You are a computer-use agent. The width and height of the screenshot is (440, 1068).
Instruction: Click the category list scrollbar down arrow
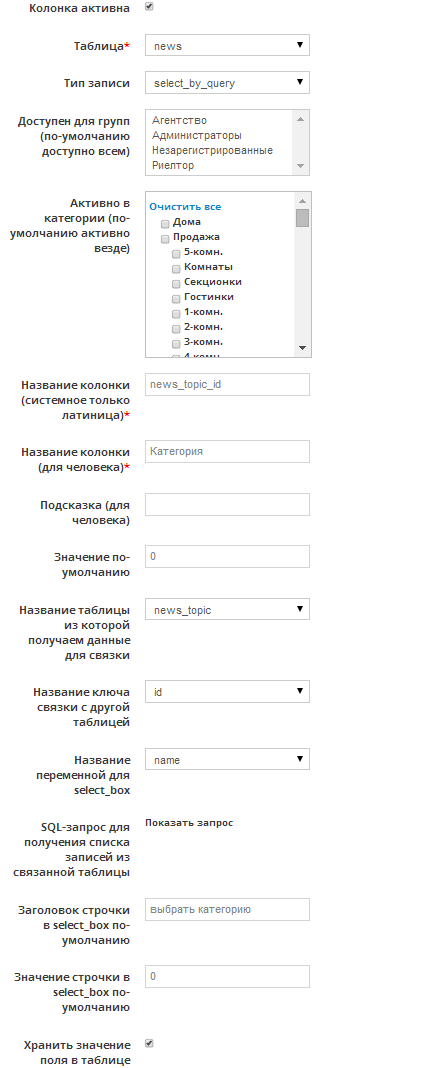pyautogui.click(x=302, y=347)
